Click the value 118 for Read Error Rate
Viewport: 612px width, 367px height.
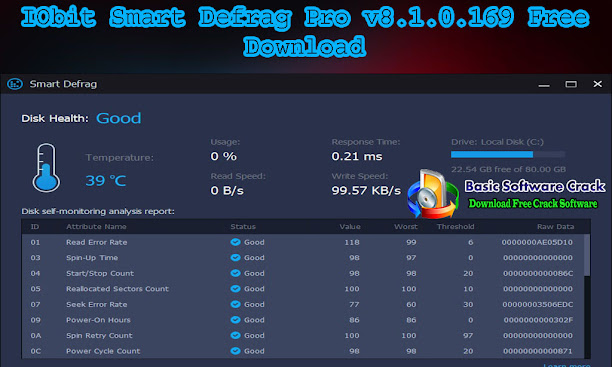[x=352, y=242]
